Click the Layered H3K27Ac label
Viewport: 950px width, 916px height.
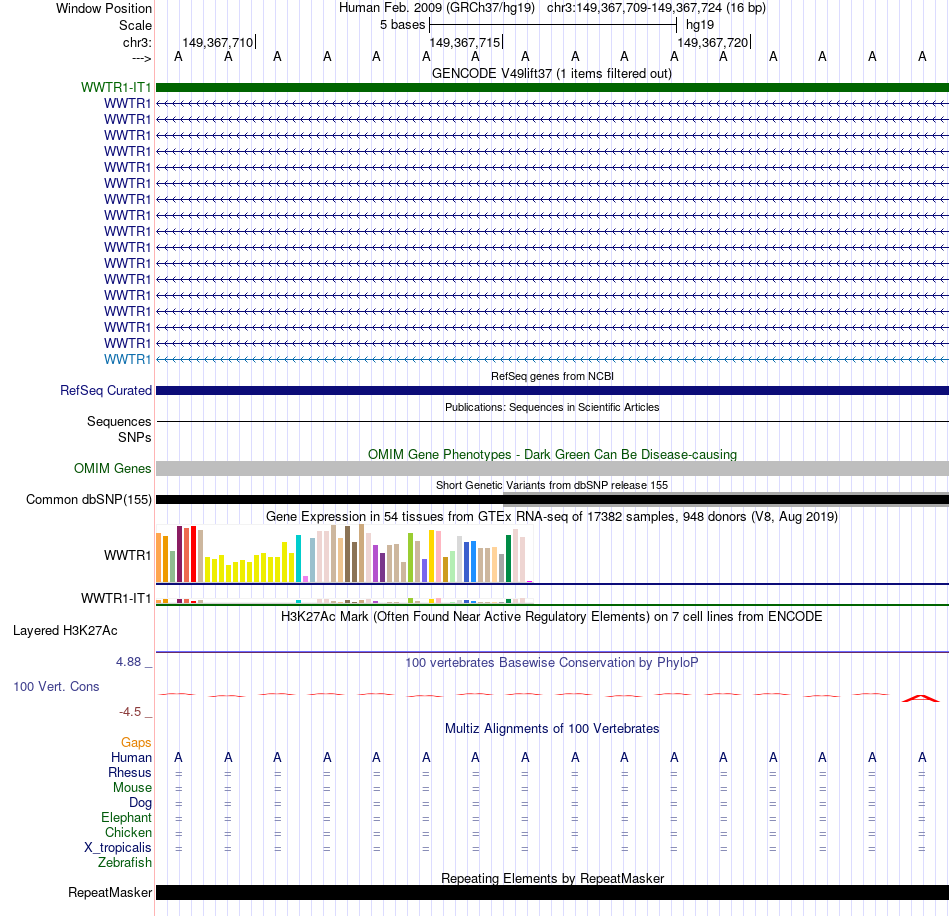[x=65, y=631]
